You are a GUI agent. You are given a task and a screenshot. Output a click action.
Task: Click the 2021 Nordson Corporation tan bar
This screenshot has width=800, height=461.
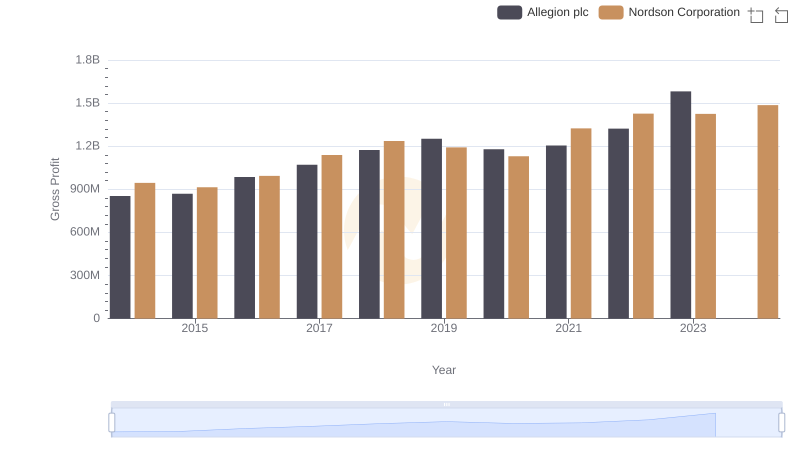[581, 223]
